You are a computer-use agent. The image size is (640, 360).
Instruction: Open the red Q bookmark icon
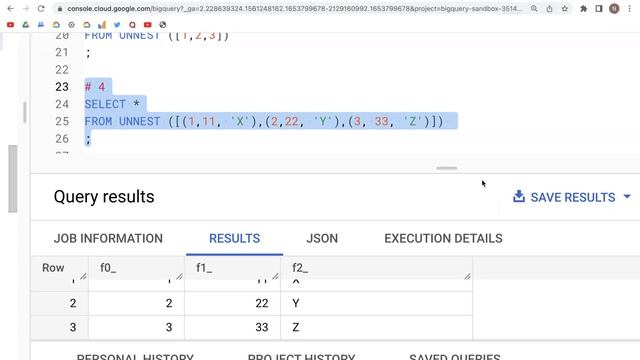(132, 25)
